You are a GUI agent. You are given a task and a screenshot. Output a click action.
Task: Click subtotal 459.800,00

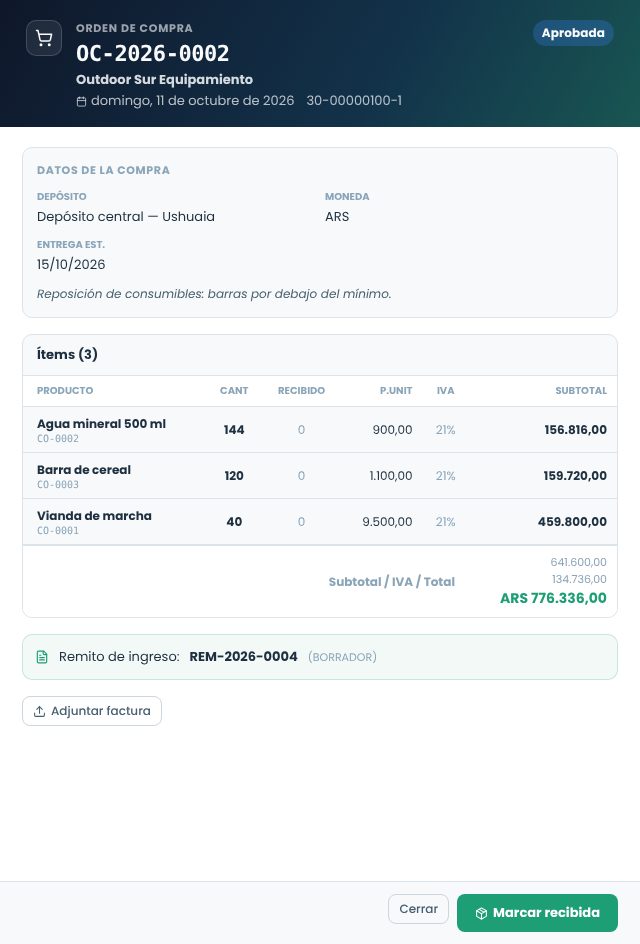click(x=572, y=522)
